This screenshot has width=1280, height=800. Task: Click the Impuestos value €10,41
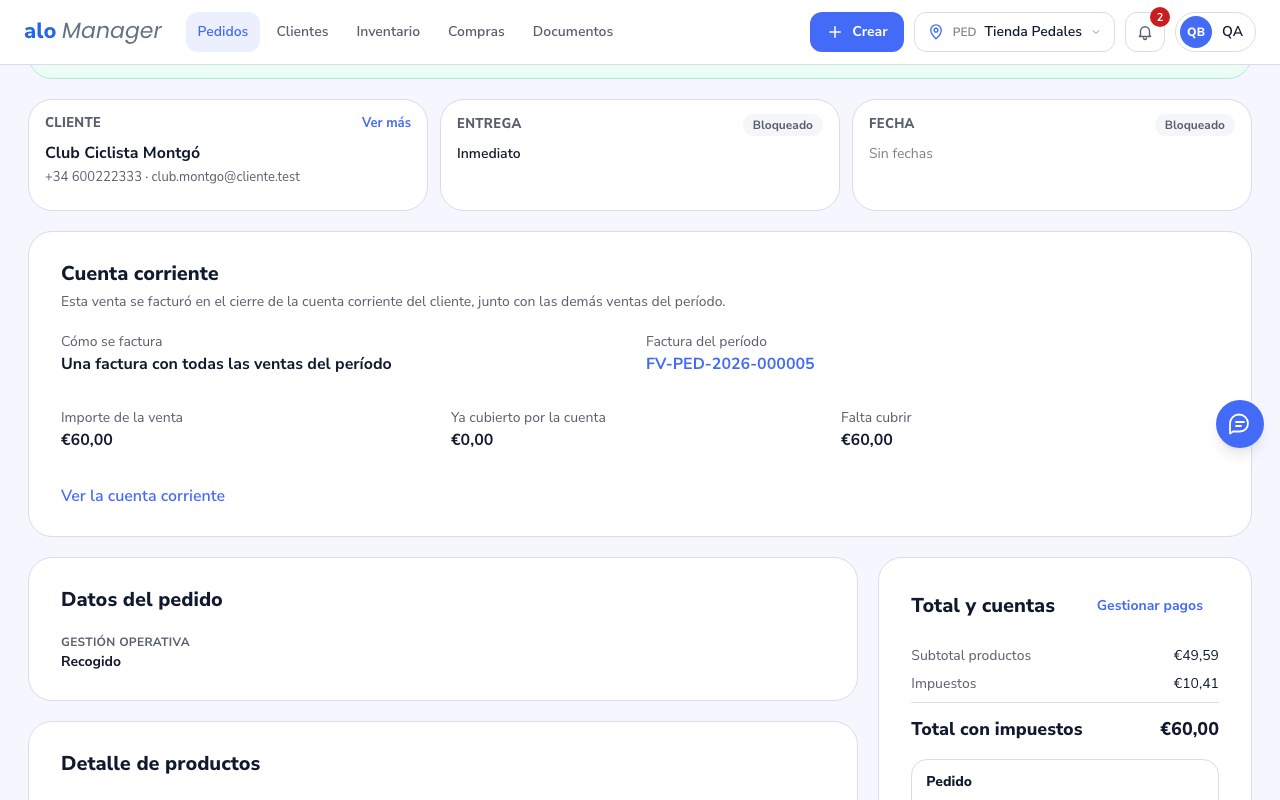coord(1196,684)
